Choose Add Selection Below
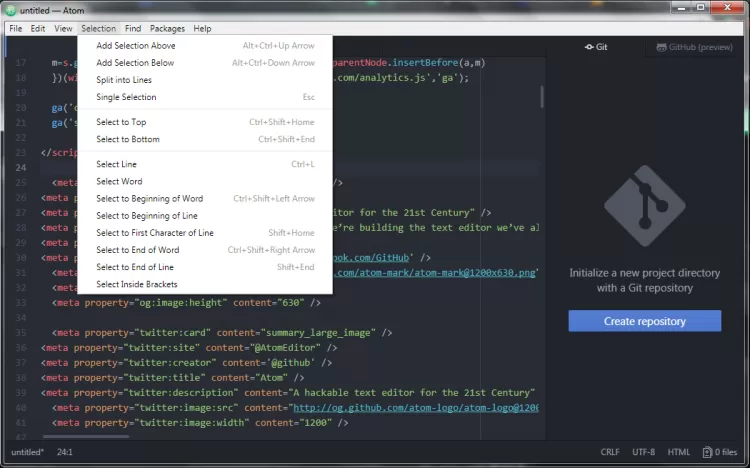This screenshot has width=750, height=468. click(205, 63)
